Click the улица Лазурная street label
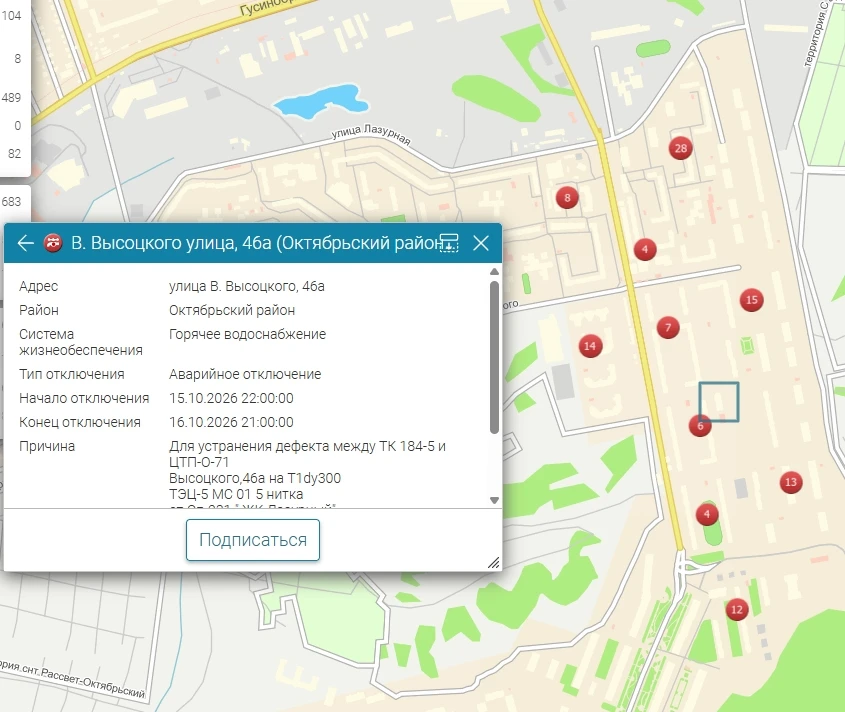Screen dimensions: 845x712 tap(371, 134)
